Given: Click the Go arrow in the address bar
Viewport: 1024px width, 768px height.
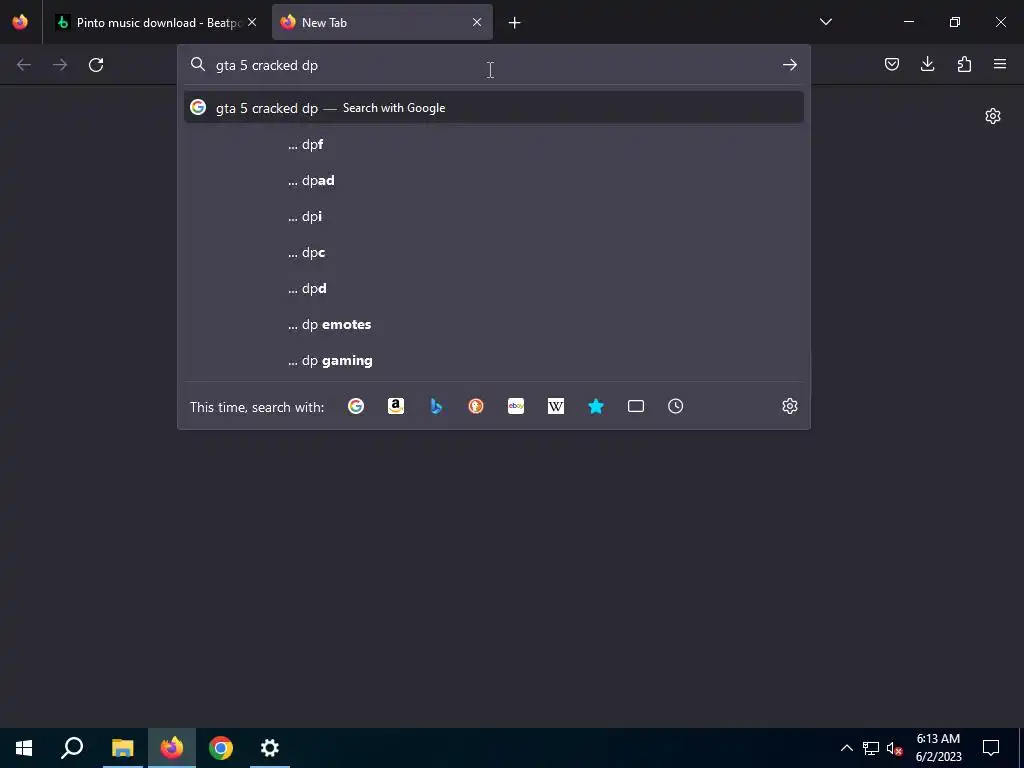Looking at the screenshot, I should point(790,65).
